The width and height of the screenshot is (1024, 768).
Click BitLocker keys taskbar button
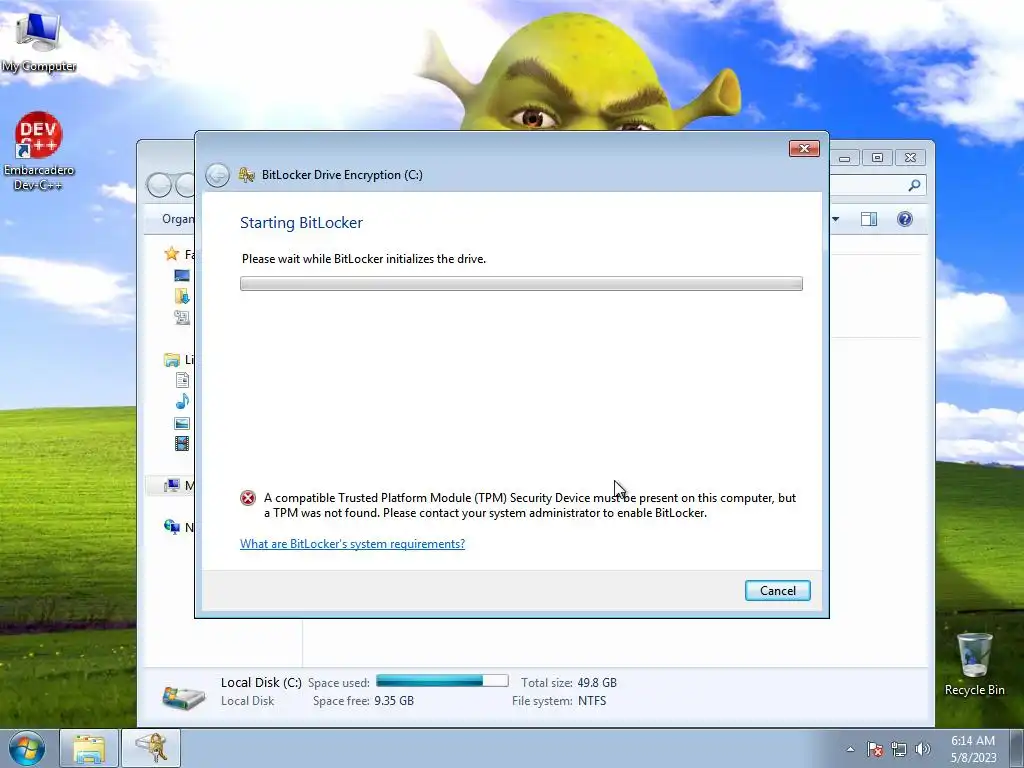152,748
